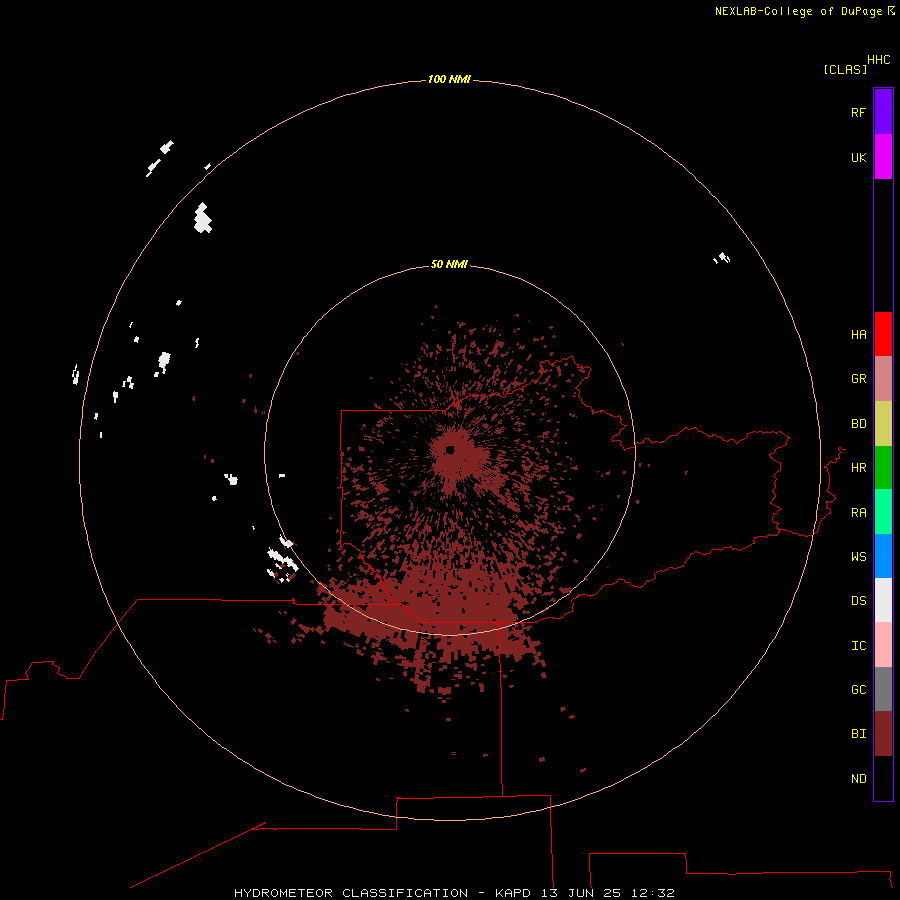Screen dimensions: 900x900
Task: Click the Hydrometeor Classification KAPD title text
Action: (454, 893)
